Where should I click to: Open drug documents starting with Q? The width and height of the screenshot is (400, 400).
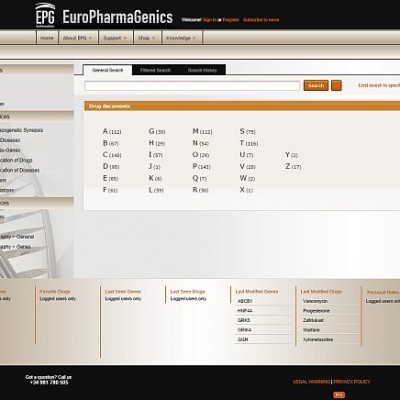click(199, 178)
